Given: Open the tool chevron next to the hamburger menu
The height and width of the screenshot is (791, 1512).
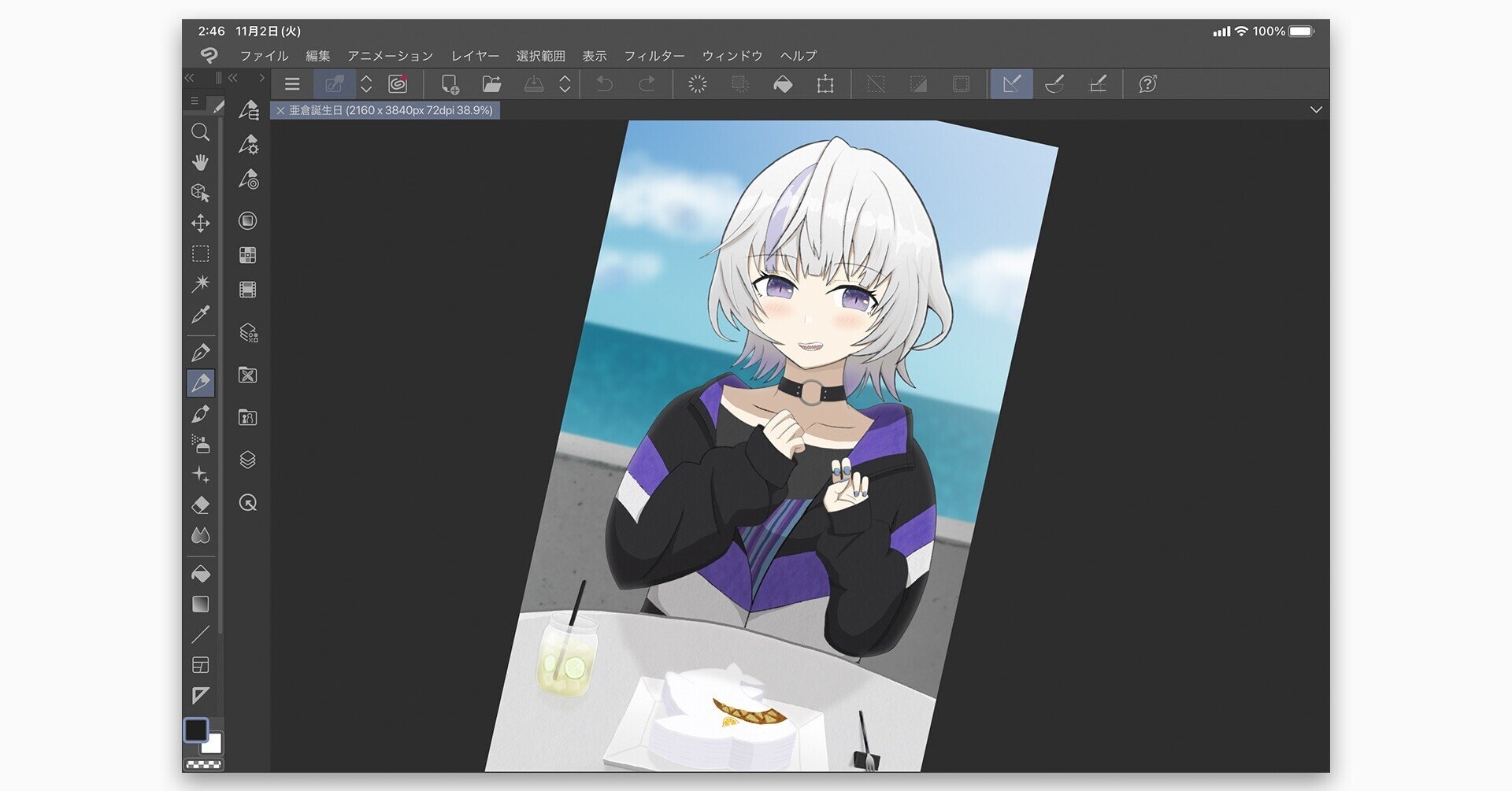Looking at the screenshot, I should tap(365, 84).
